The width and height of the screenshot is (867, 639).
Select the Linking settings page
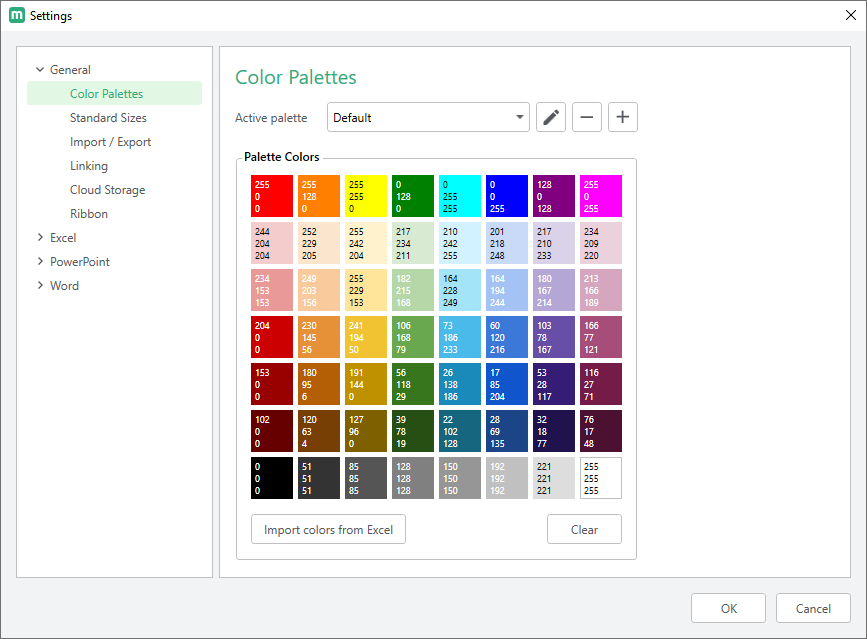89,165
